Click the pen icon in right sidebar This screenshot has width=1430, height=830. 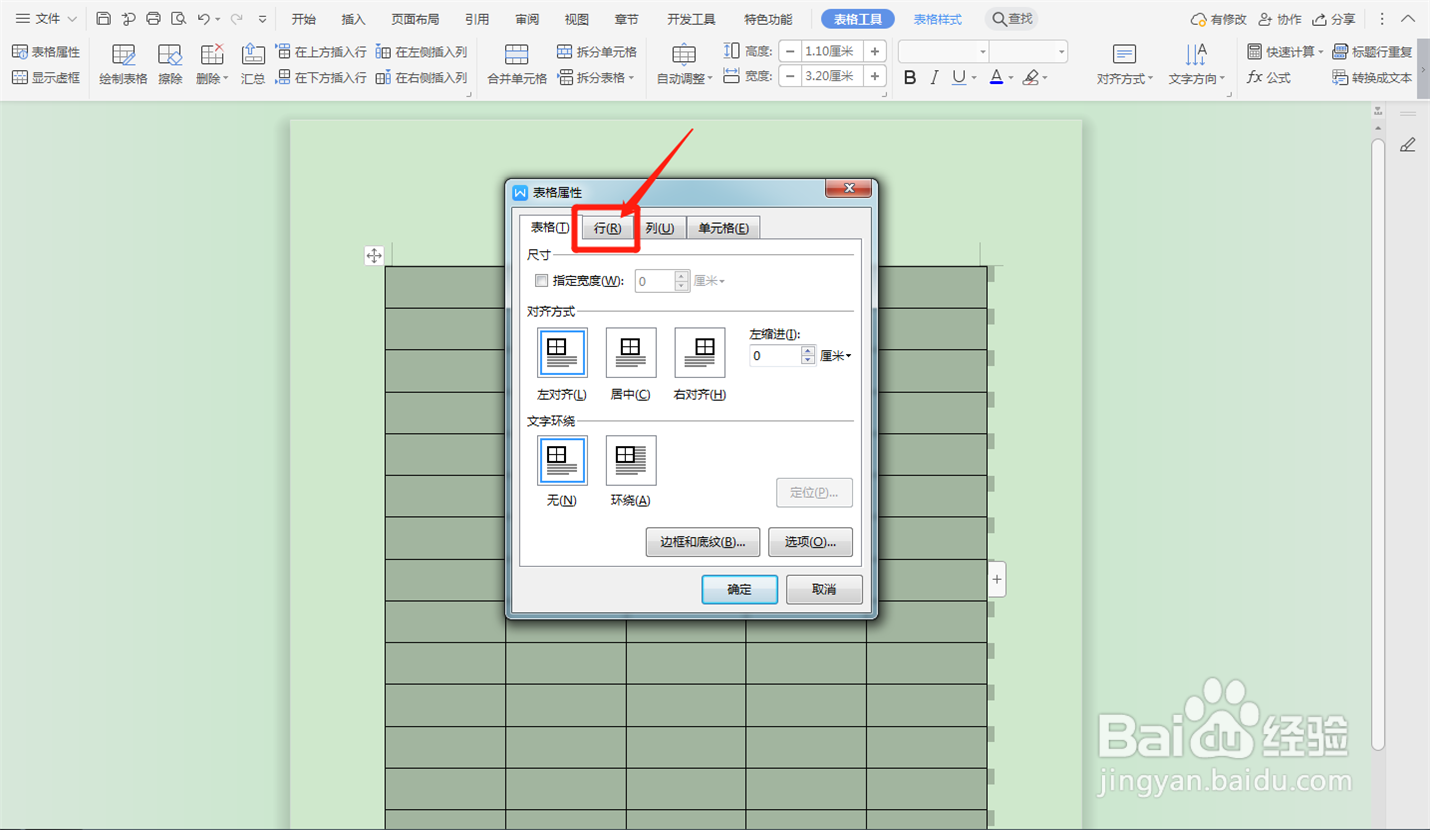(1407, 145)
